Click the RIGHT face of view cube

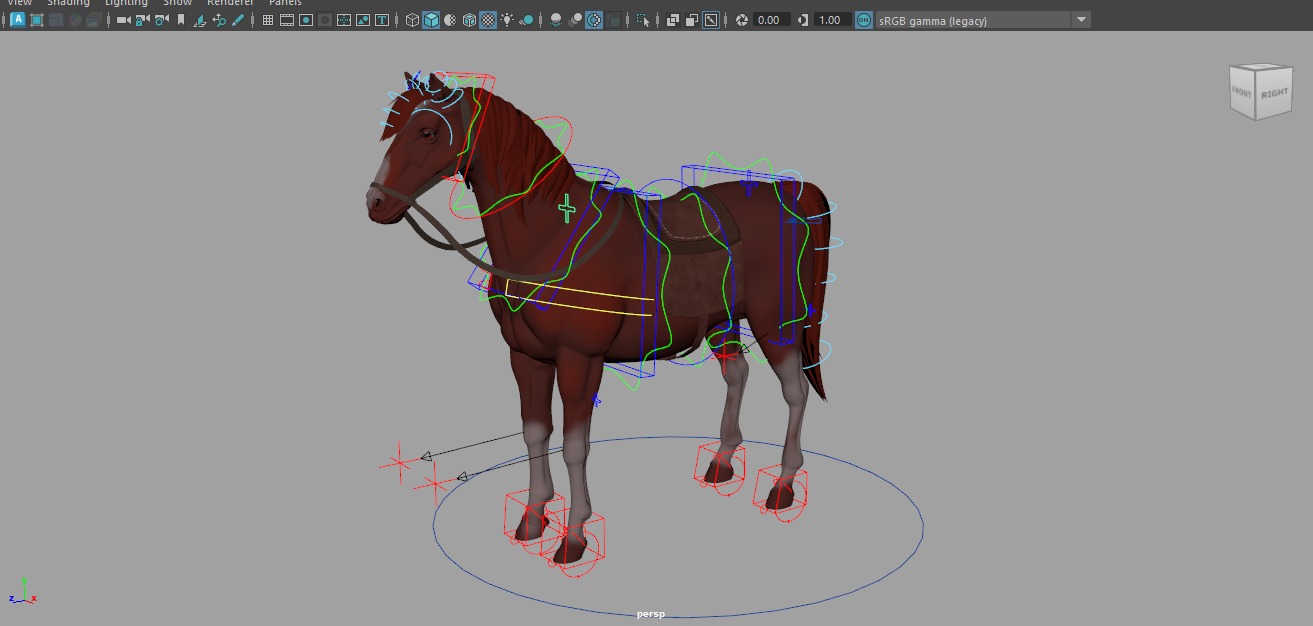(x=1274, y=93)
